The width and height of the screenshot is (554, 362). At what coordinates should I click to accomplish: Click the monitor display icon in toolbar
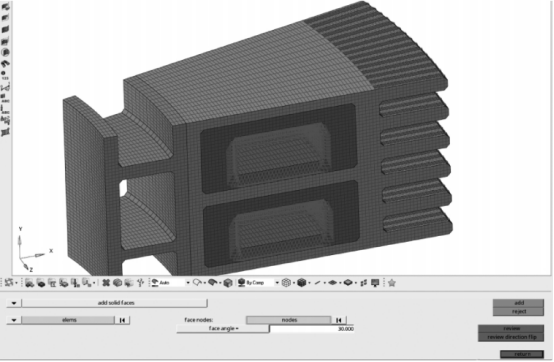pyautogui.click(x=375, y=283)
